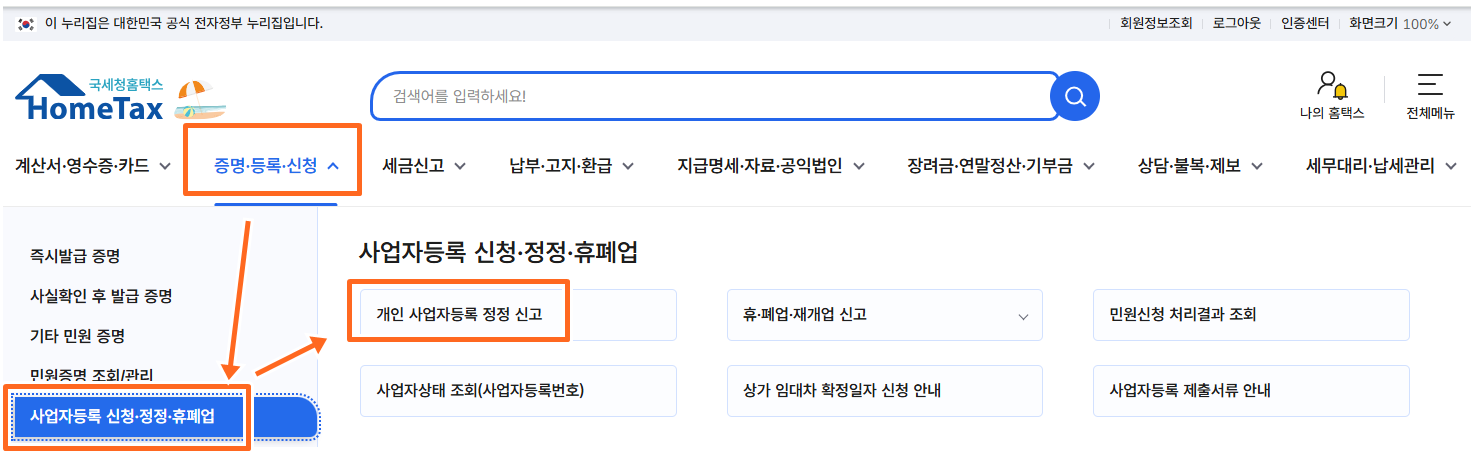Expand 지급명세·자료·공익법인 menu
This screenshot has height=454, width=1471.
771,166
